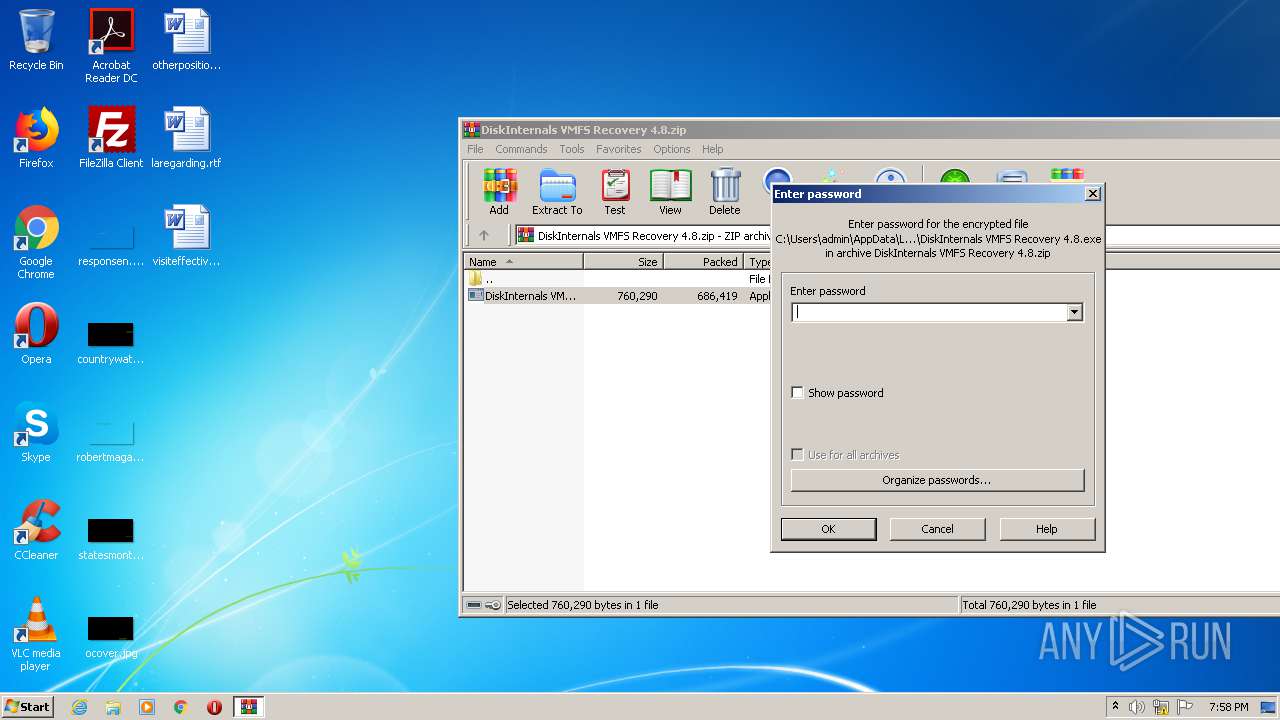Close the Enter password dialog
1280x720 pixels.
tap(1093, 194)
